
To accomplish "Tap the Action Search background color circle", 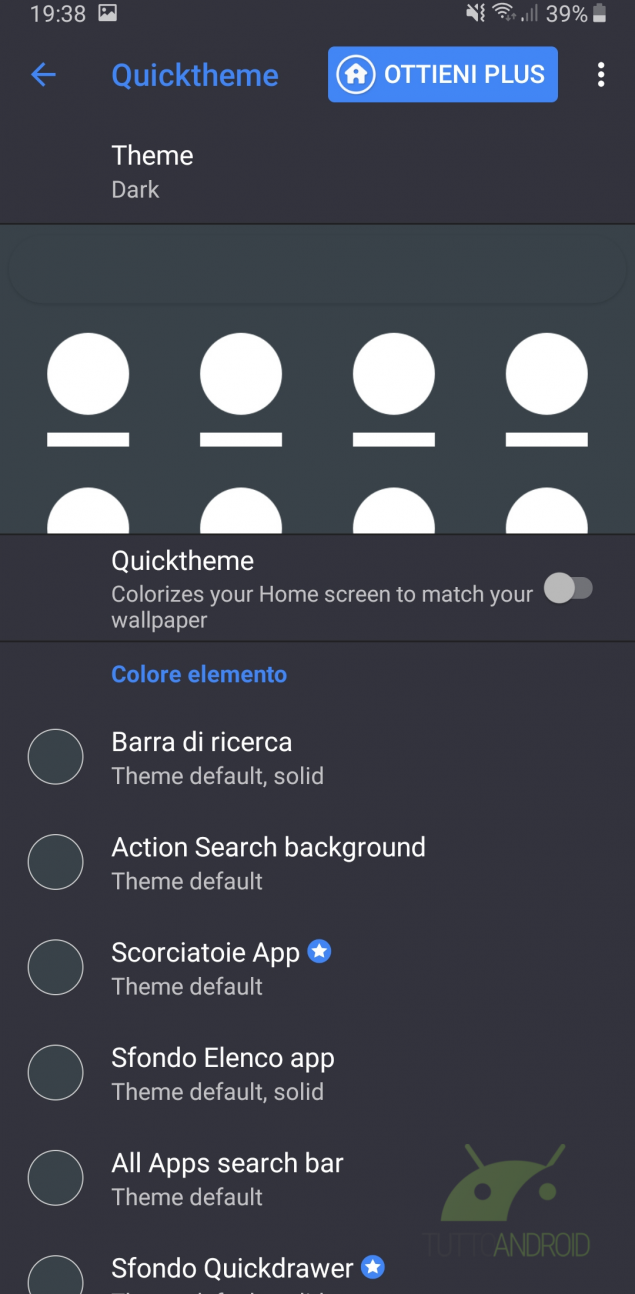I will tap(55, 862).
